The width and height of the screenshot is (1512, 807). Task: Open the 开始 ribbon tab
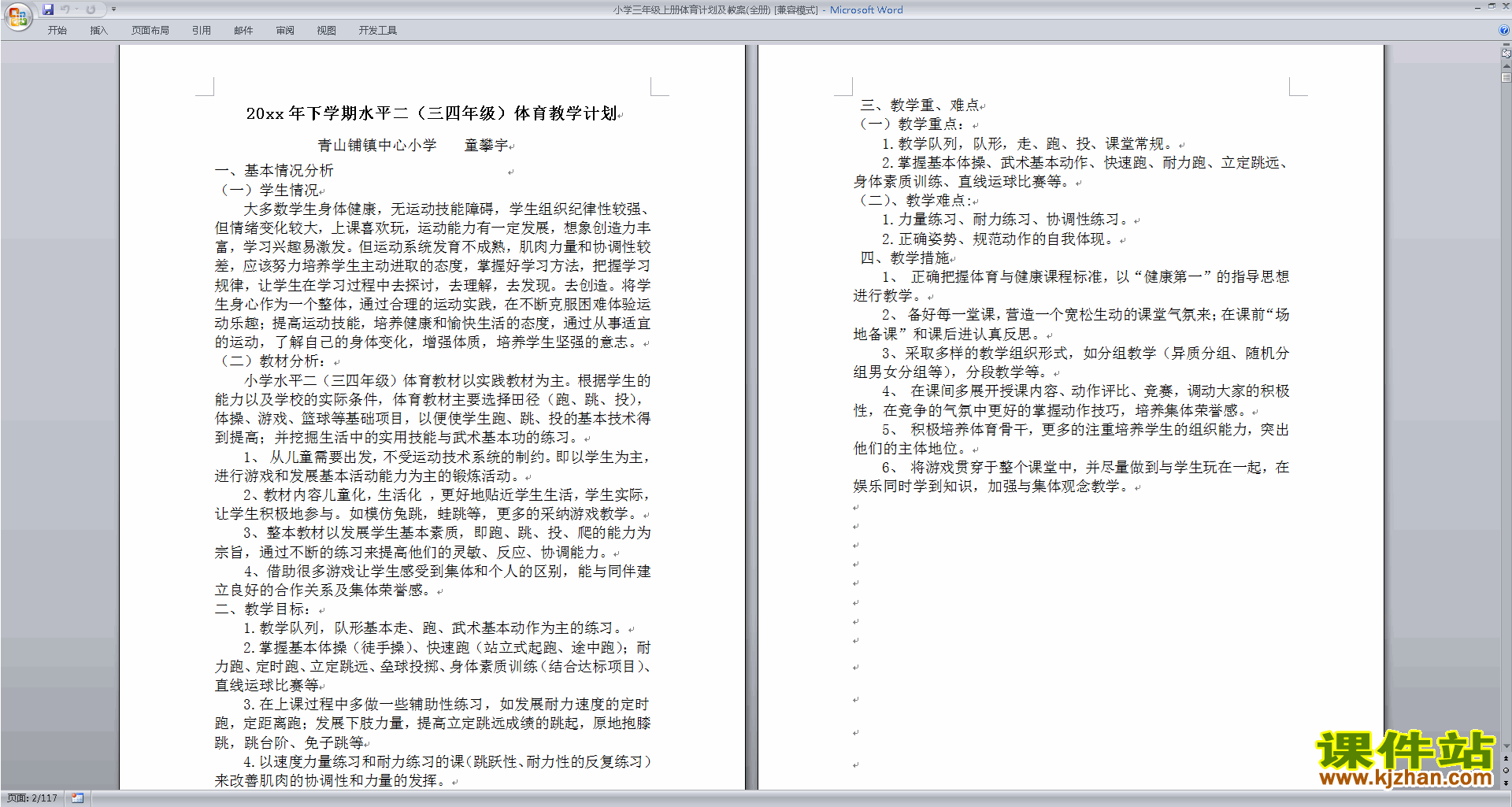pyautogui.click(x=57, y=31)
